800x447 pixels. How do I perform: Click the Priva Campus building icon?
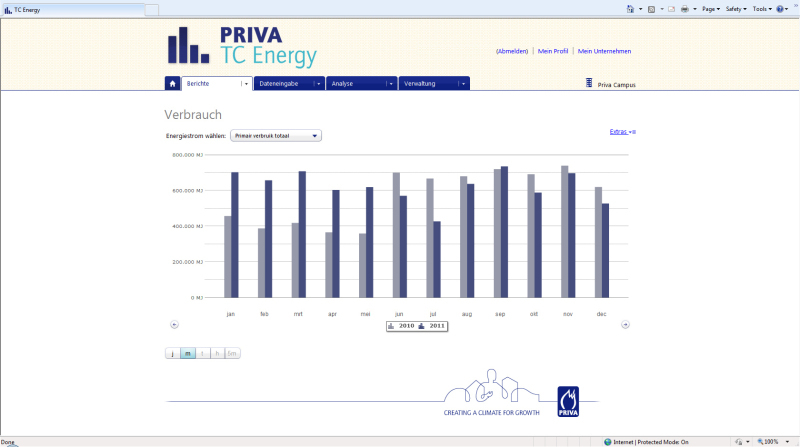pos(589,83)
